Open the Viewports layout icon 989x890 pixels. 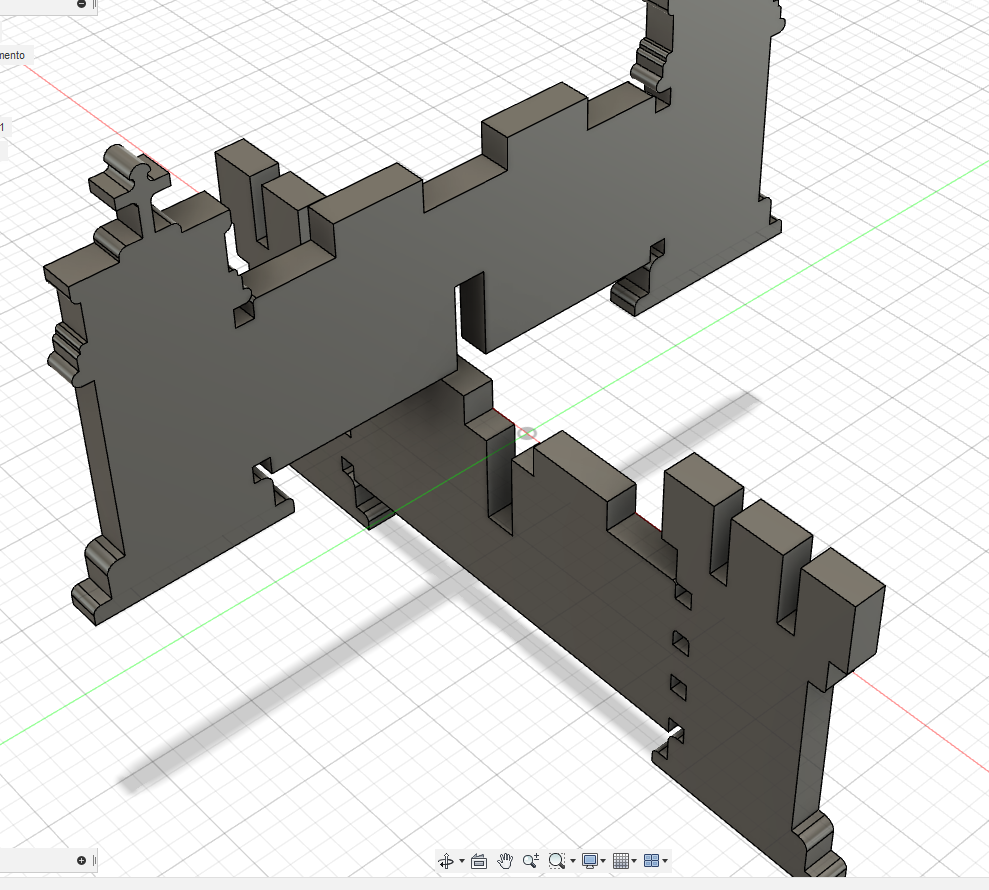click(x=652, y=861)
